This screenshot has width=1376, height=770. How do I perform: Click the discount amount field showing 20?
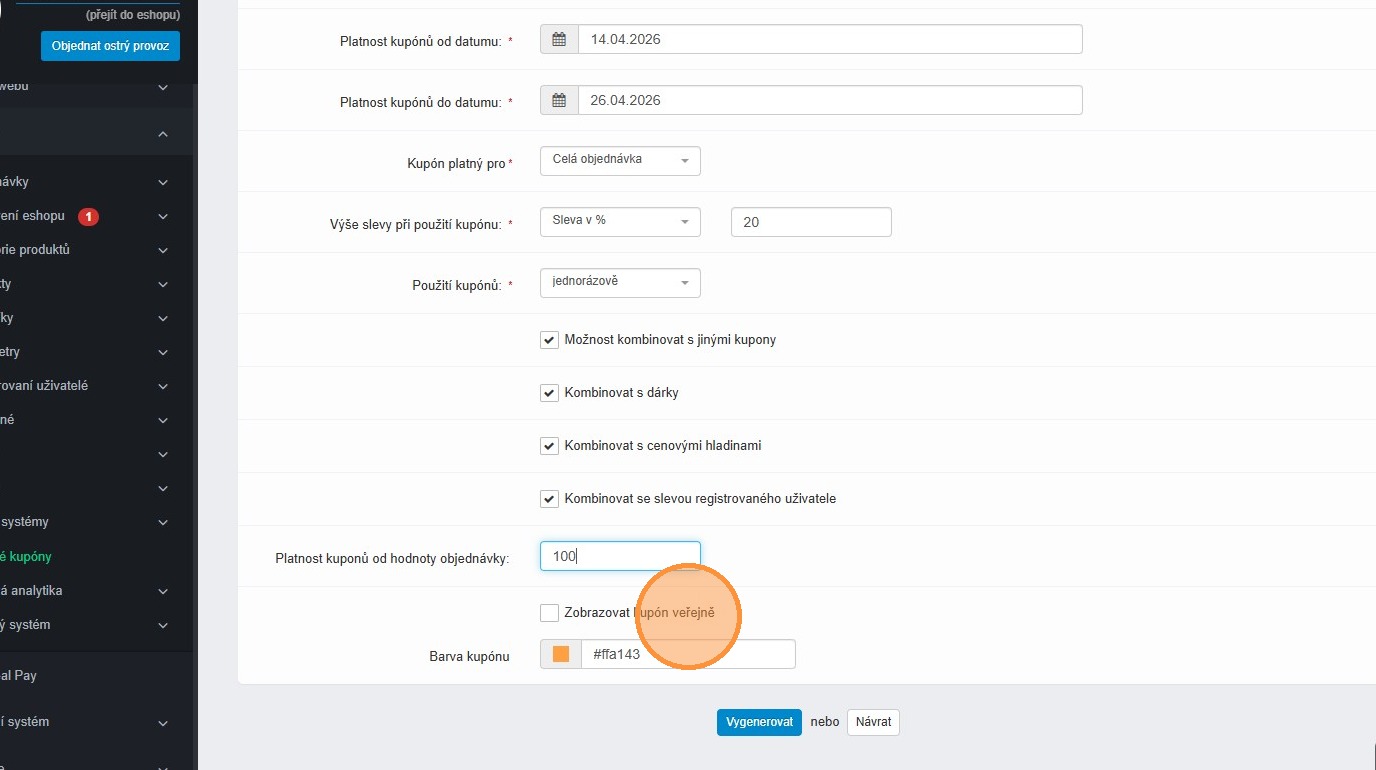pyautogui.click(x=810, y=222)
